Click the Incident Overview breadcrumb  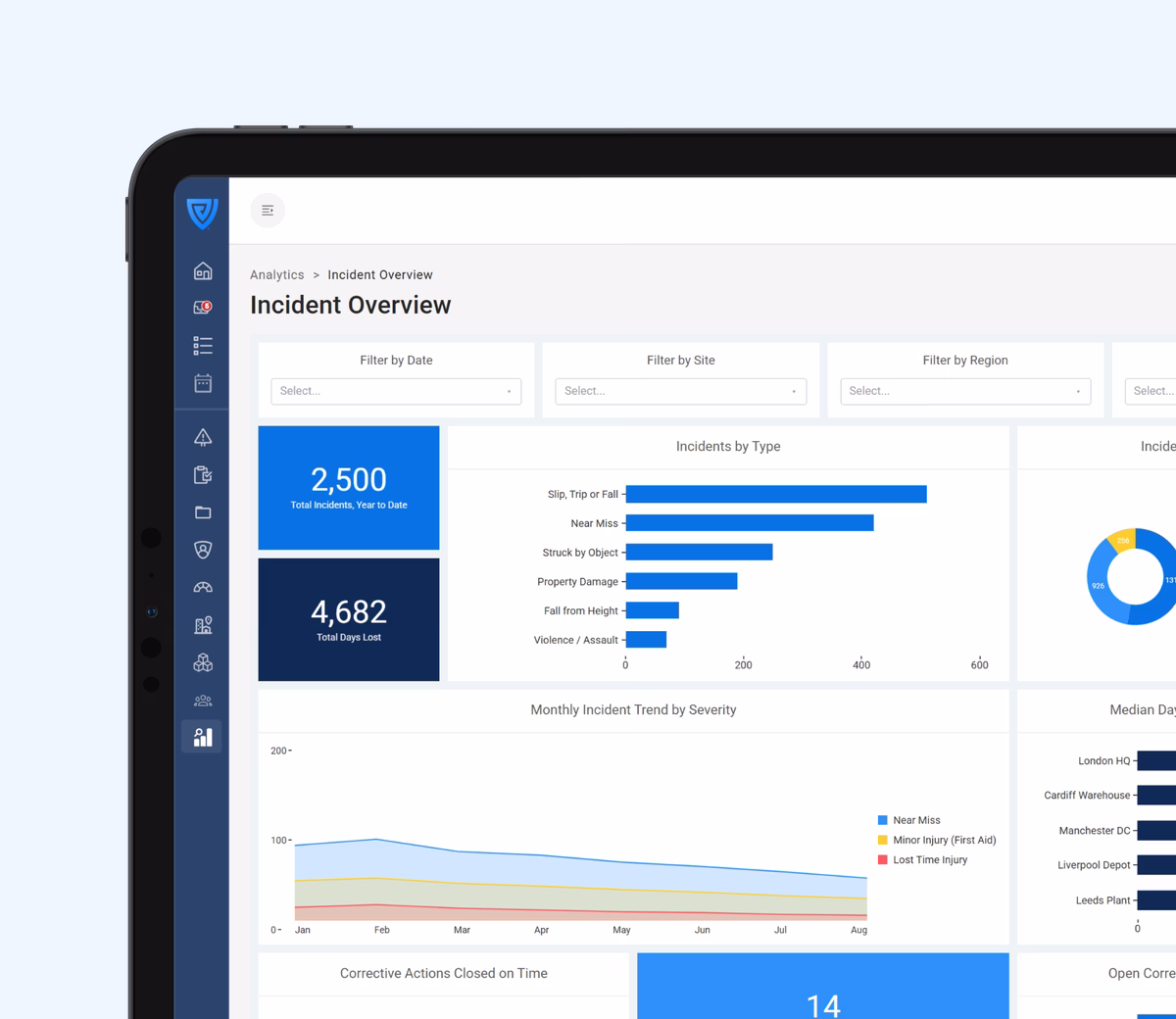pos(380,275)
